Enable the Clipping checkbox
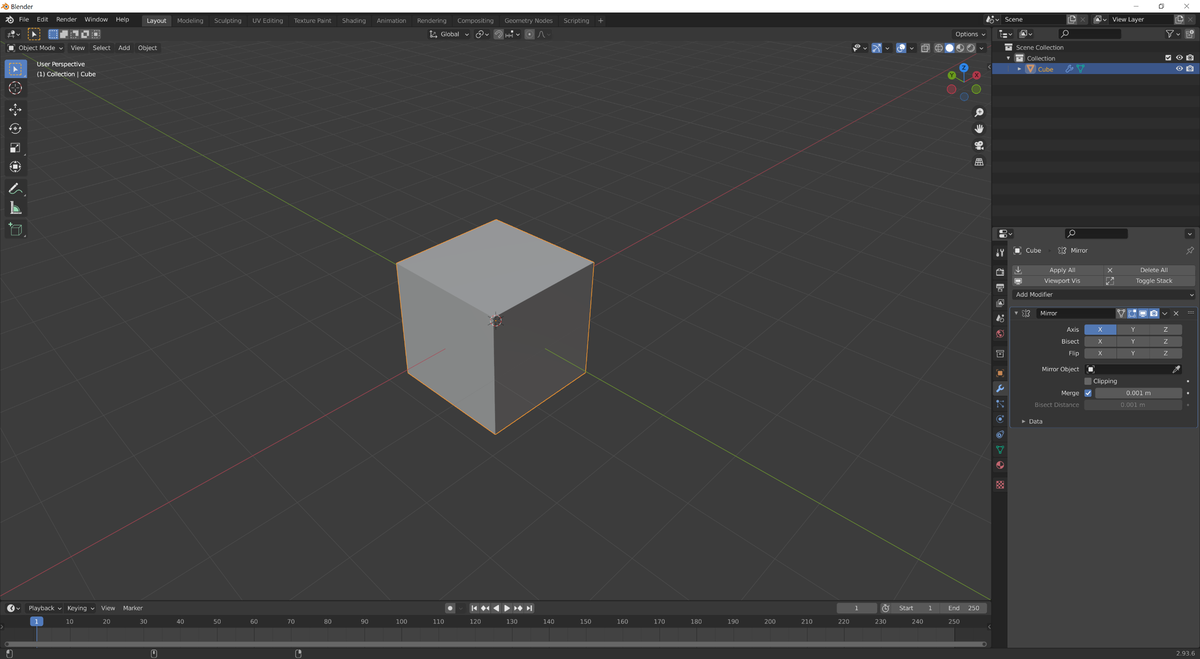 pos(1088,381)
